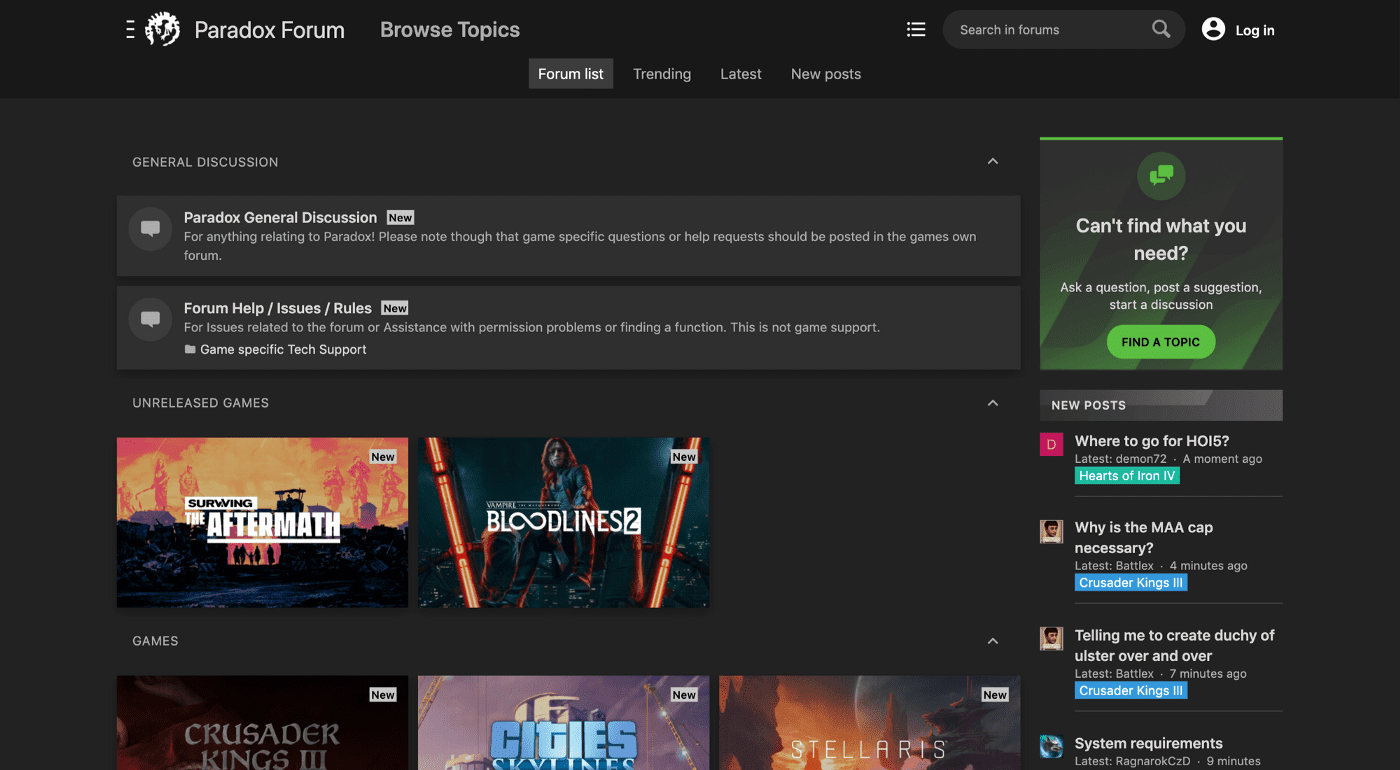The height and width of the screenshot is (770, 1400).
Task: Click the avatar next to System requirements
Action: coord(1051,746)
